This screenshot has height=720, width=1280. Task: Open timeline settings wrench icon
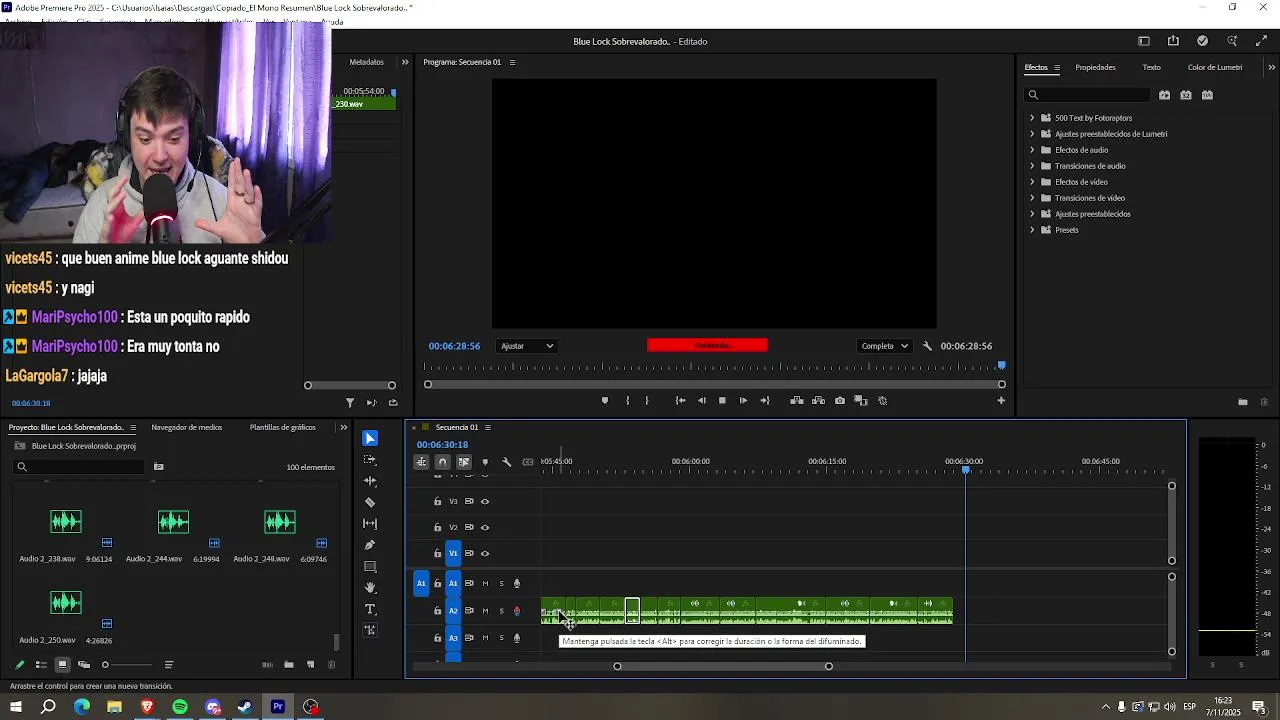coord(506,462)
